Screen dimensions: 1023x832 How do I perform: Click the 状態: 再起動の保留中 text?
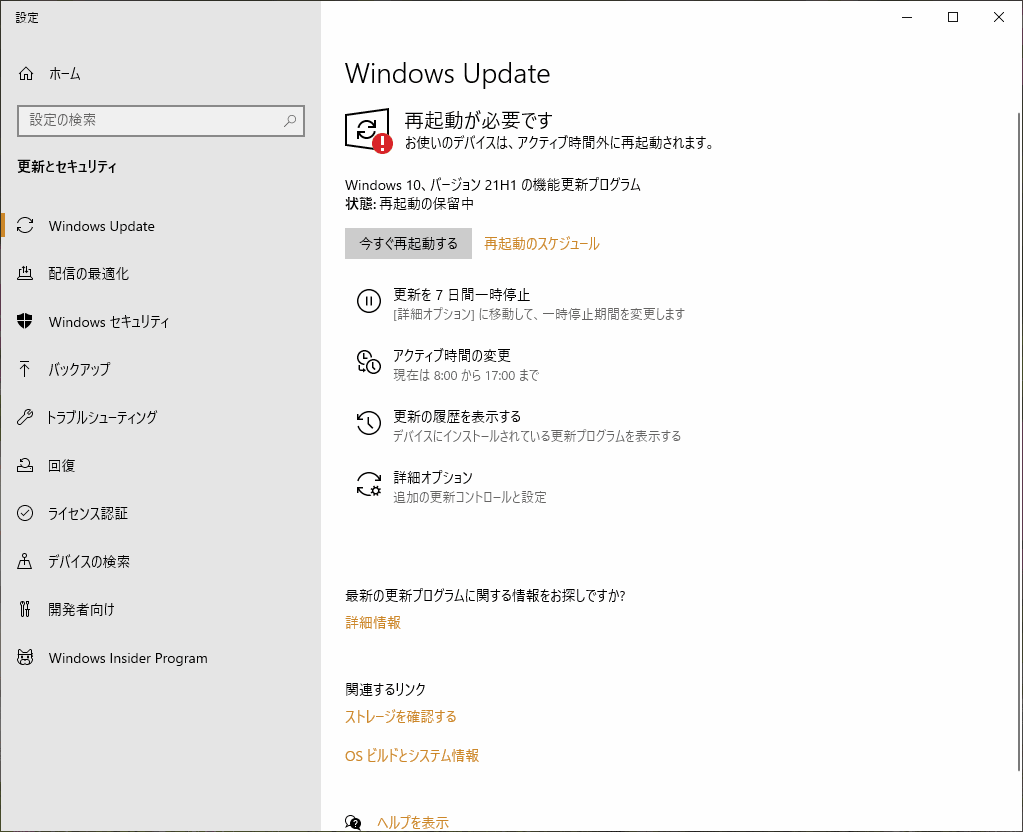(x=410, y=204)
